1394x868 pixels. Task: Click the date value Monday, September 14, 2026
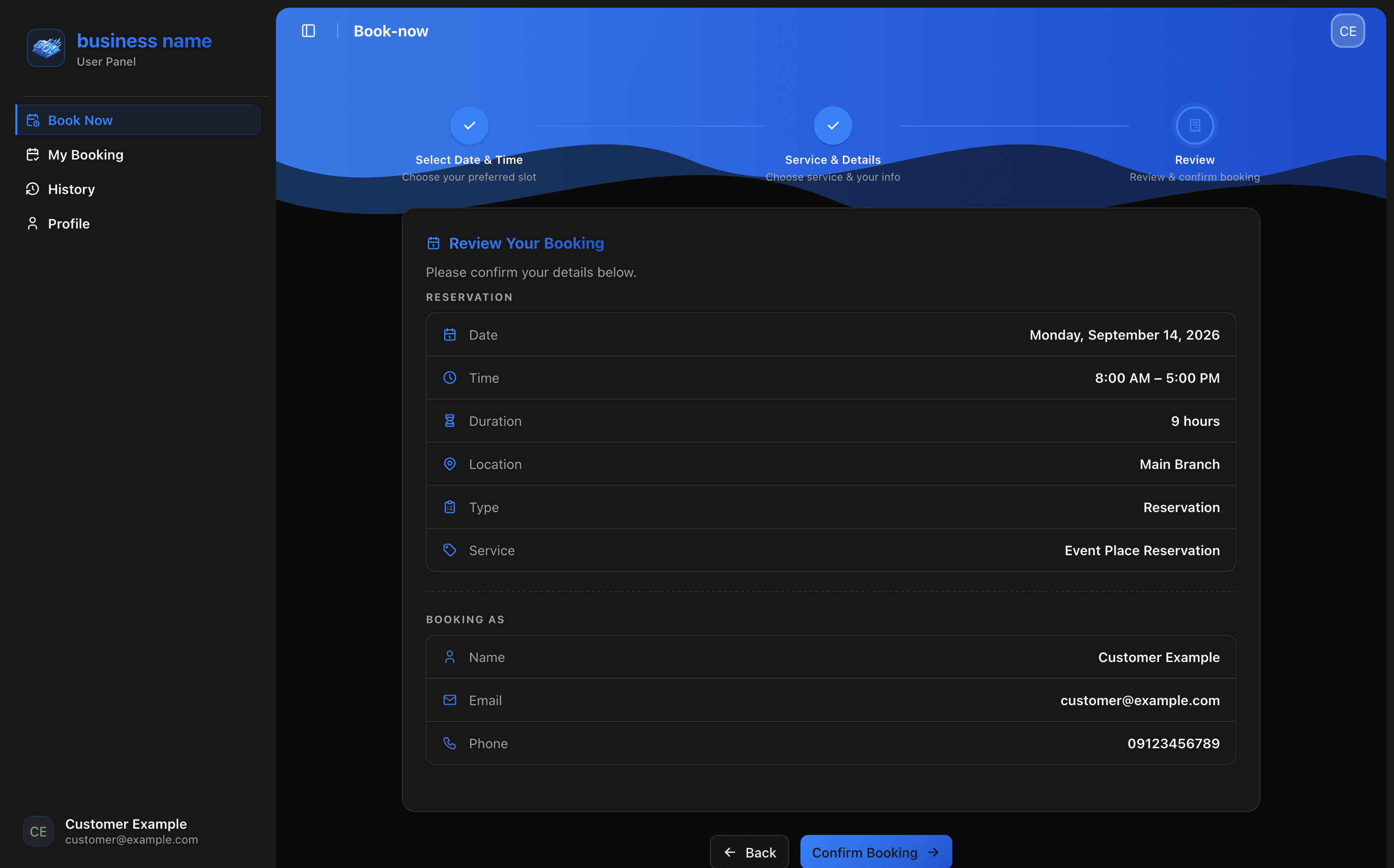[1124, 335]
